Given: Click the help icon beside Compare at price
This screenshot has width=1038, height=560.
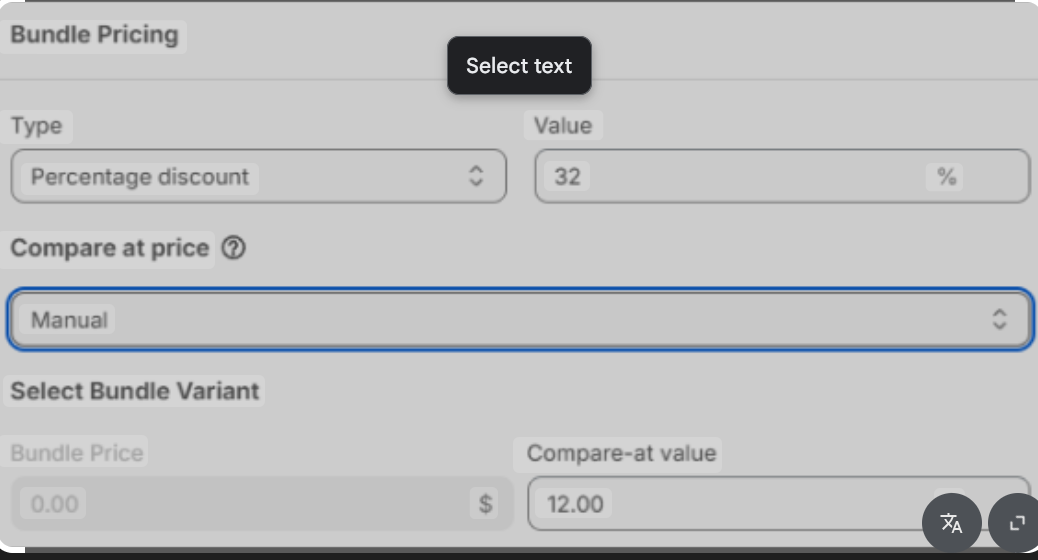Looking at the screenshot, I should point(233,248).
